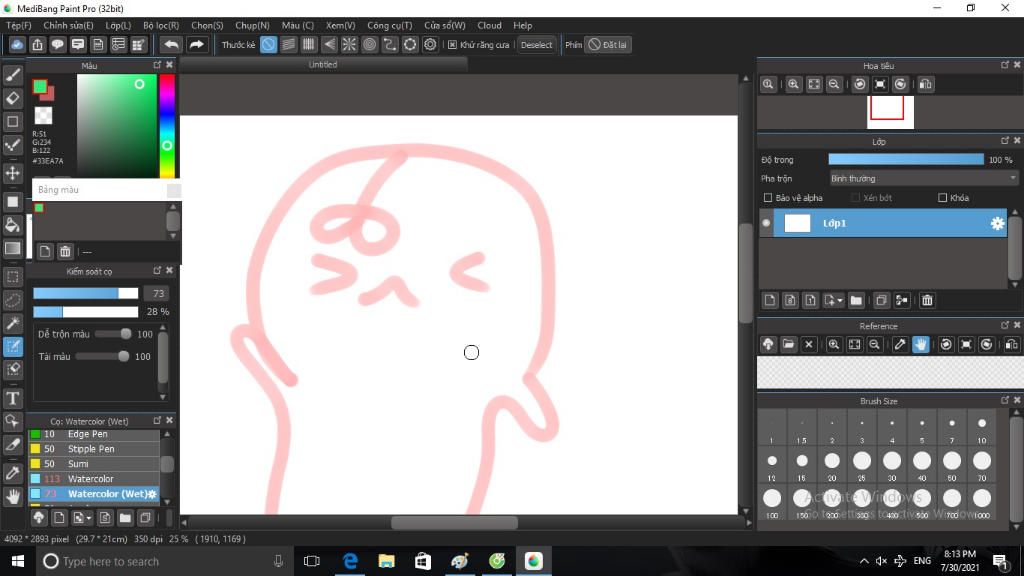Pick the Bucket fill tool
The width and height of the screenshot is (1024, 576).
tap(12, 225)
